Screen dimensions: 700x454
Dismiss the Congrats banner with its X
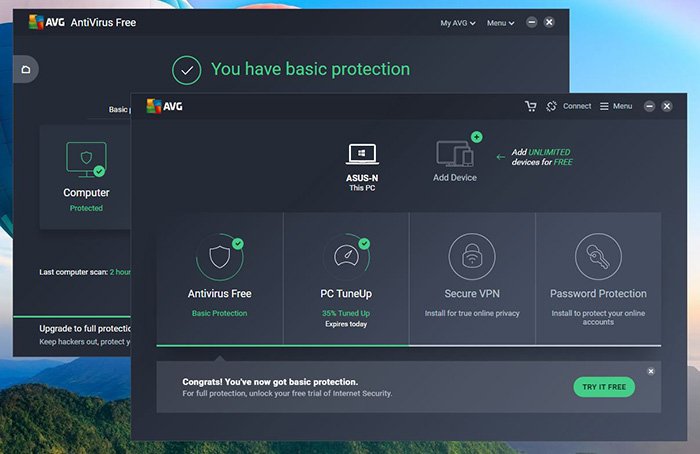(x=651, y=371)
